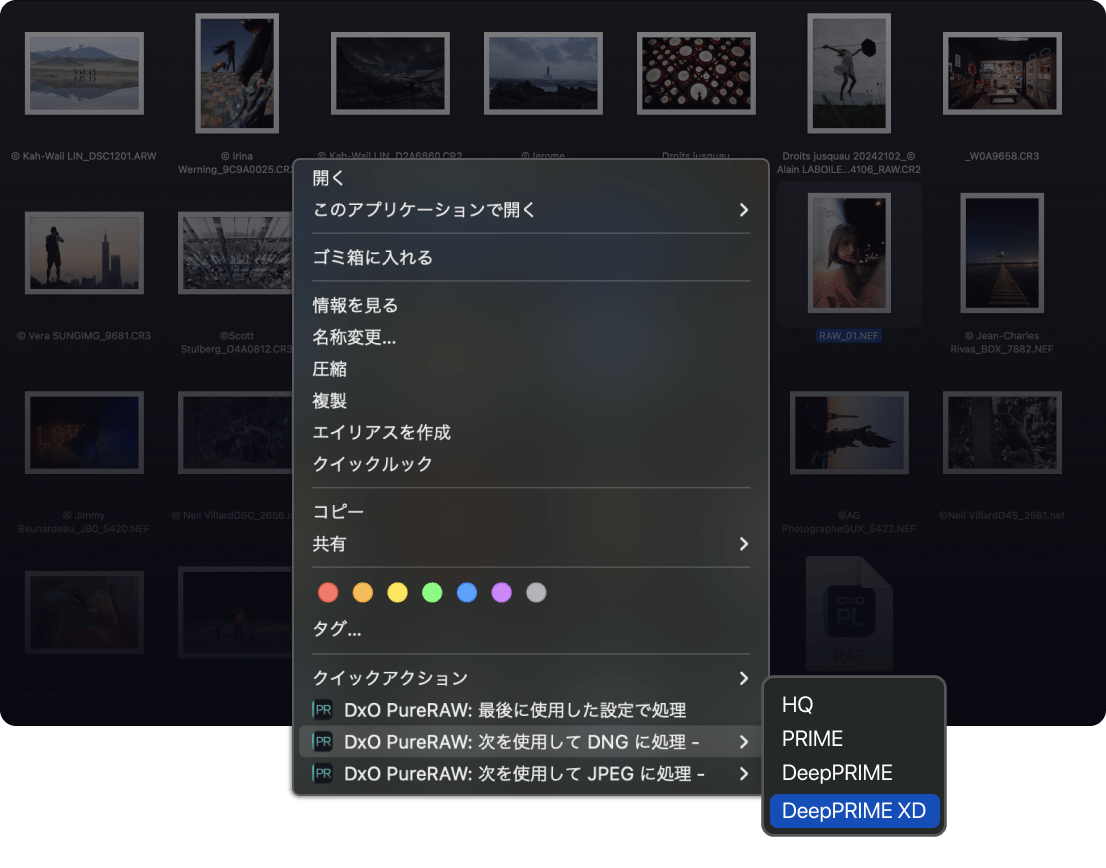Click the _W0A9658.CR3 file name
This screenshot has height=868, width=1106.
(1002, 156)
